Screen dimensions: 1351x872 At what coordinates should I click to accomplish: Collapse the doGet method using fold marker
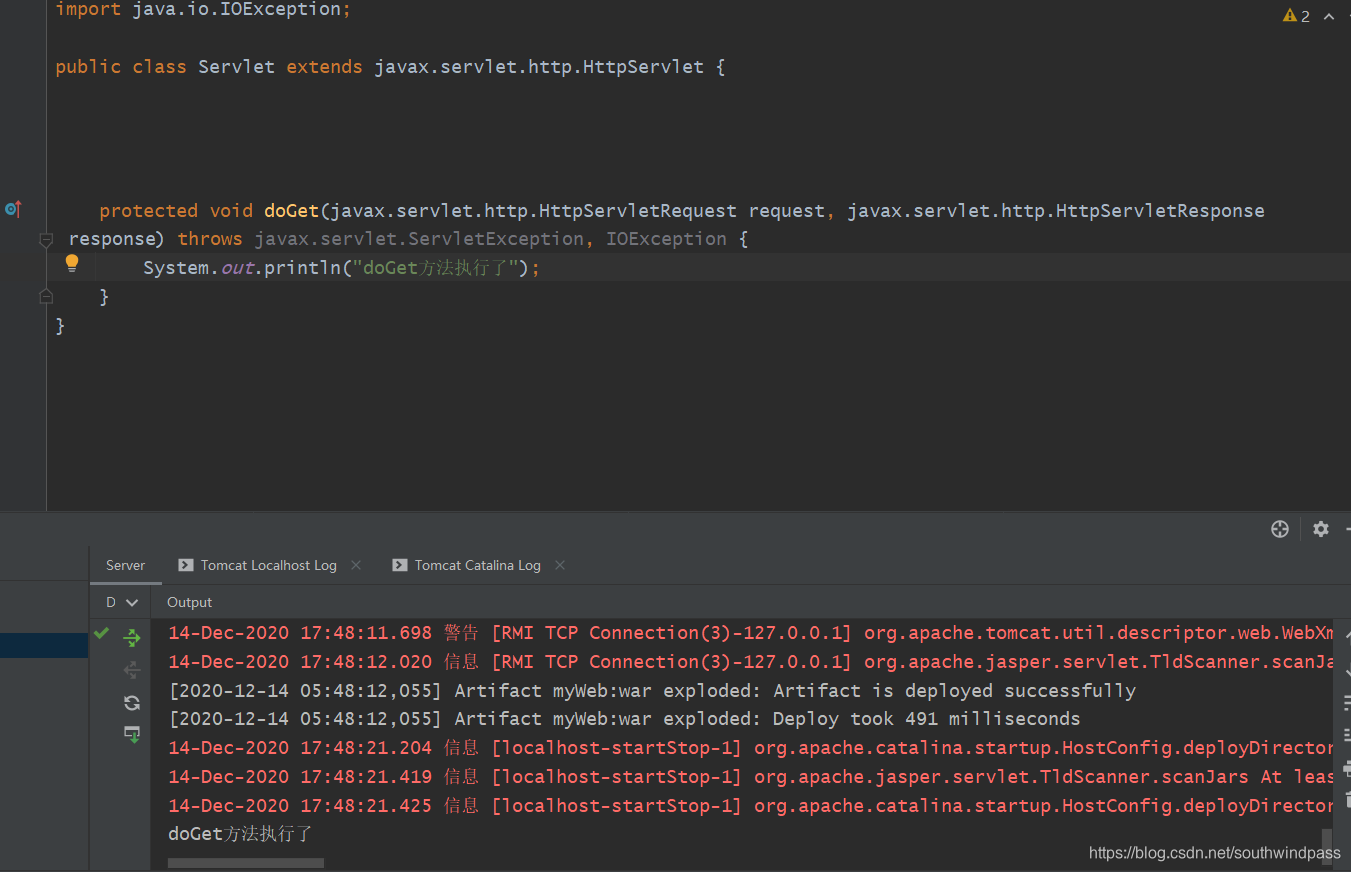(46, 240)
